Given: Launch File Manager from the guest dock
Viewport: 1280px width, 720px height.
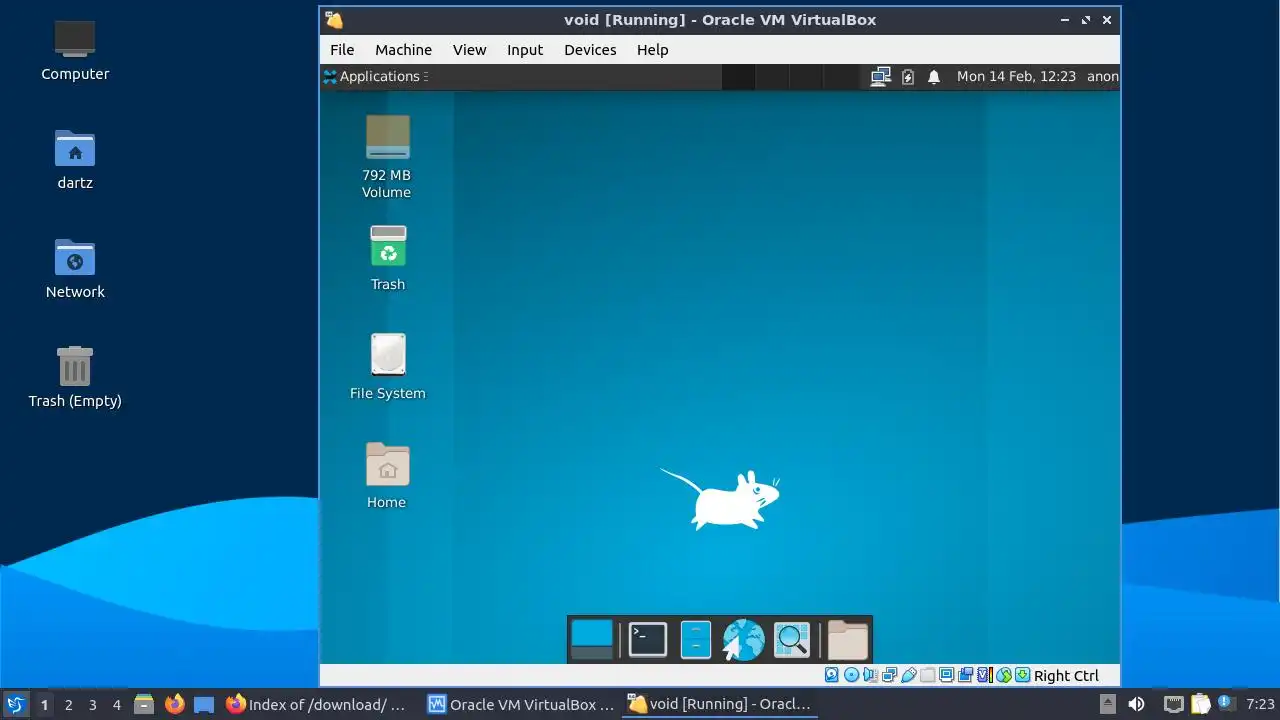Looking at the screenshot, I should [x=695, y=640].
